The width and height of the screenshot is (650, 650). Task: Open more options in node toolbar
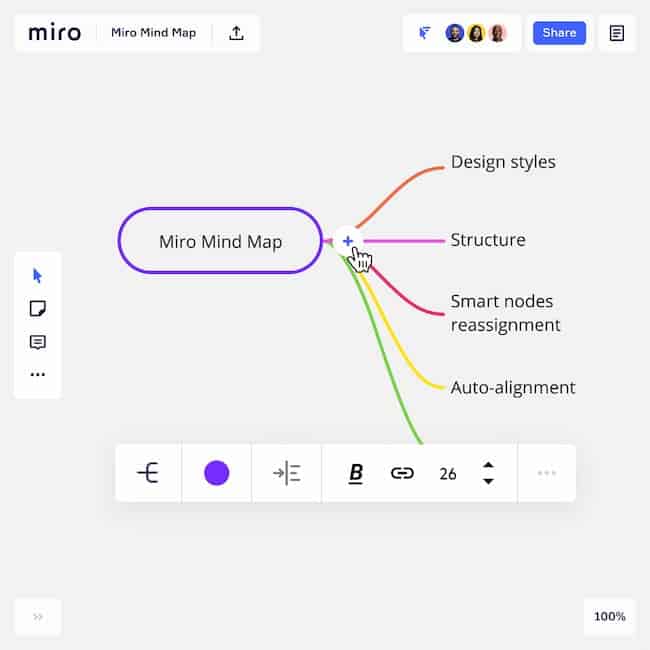(x=547, y=473)
